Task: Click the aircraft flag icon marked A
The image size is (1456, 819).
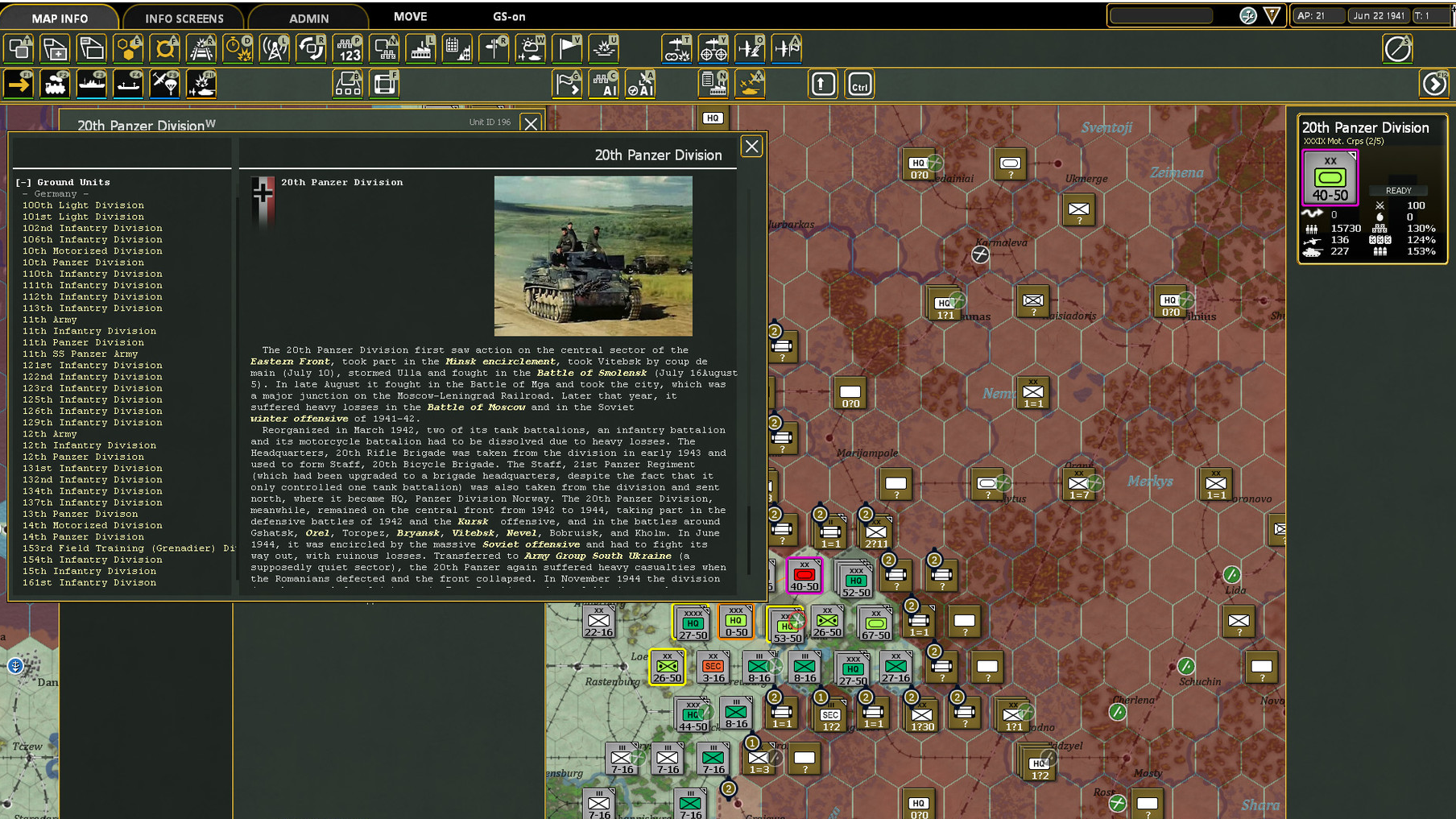Action: tap(787, 48)
